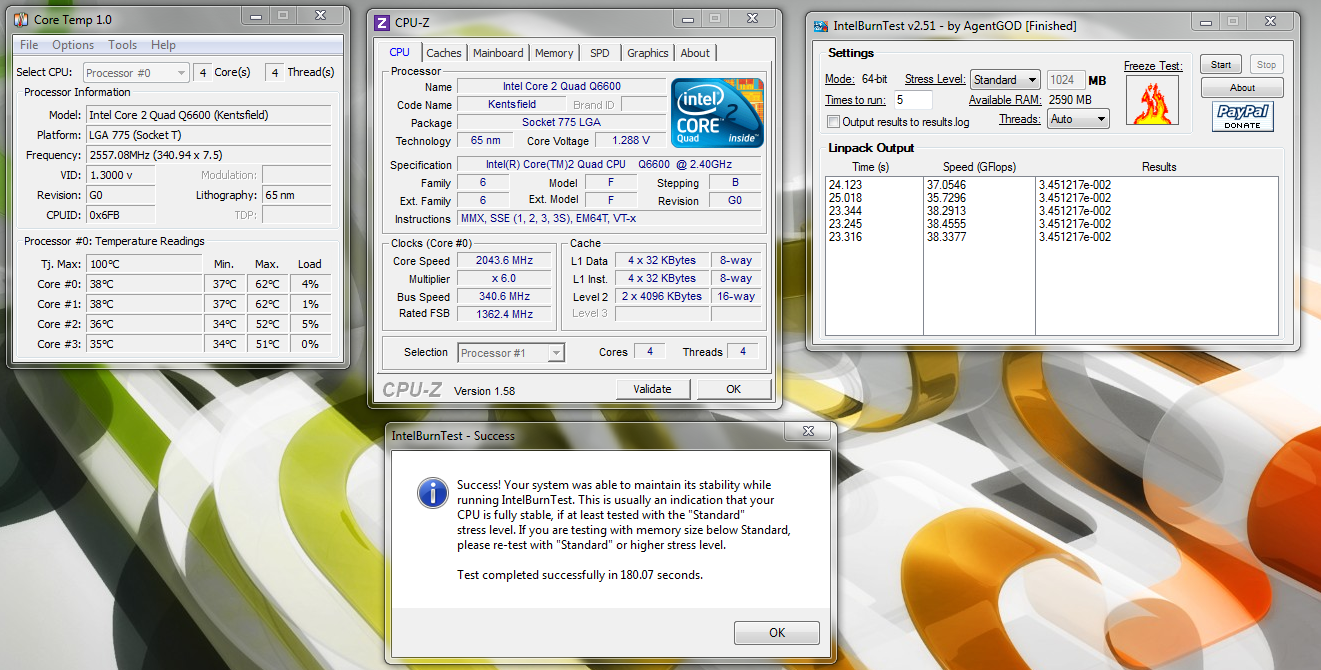
Task: Click the Linpack speed value 38.4555
Action: click(947, 224)
